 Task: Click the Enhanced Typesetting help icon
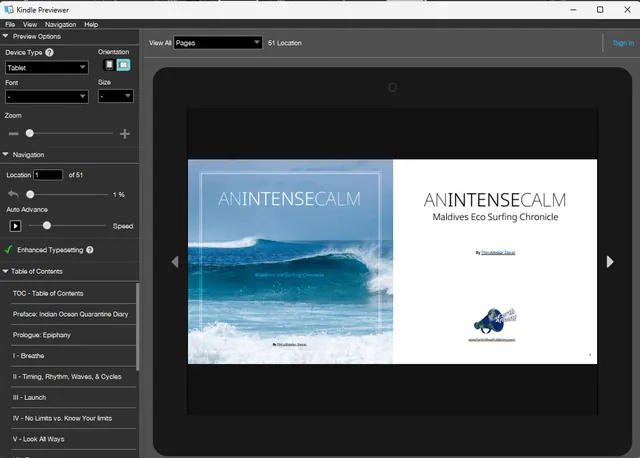90,250
